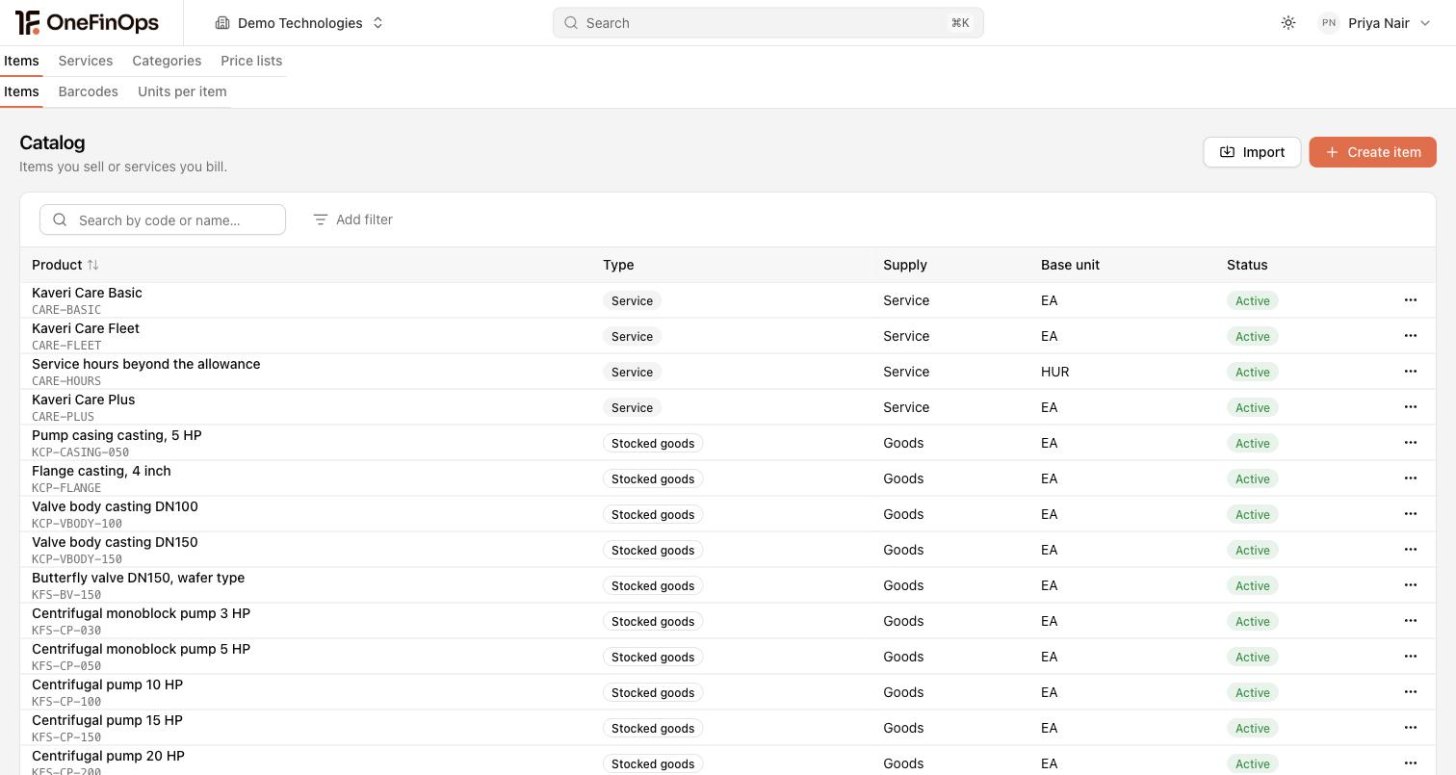This screenshot has width=1456, height=775.
Task: Click the HUR base unit cell
Action: (x=1055, y=372)
